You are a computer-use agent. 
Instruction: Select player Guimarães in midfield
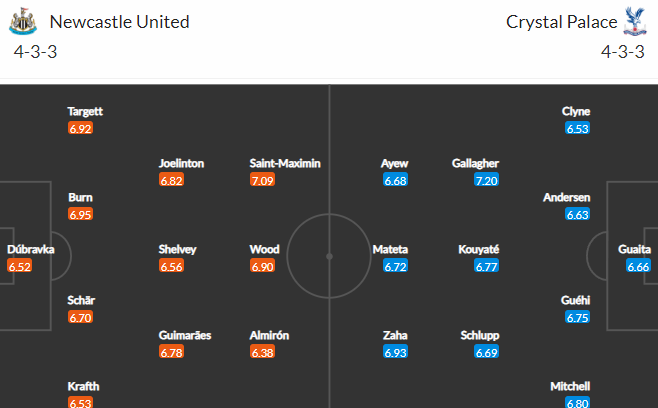pos(185,335)
